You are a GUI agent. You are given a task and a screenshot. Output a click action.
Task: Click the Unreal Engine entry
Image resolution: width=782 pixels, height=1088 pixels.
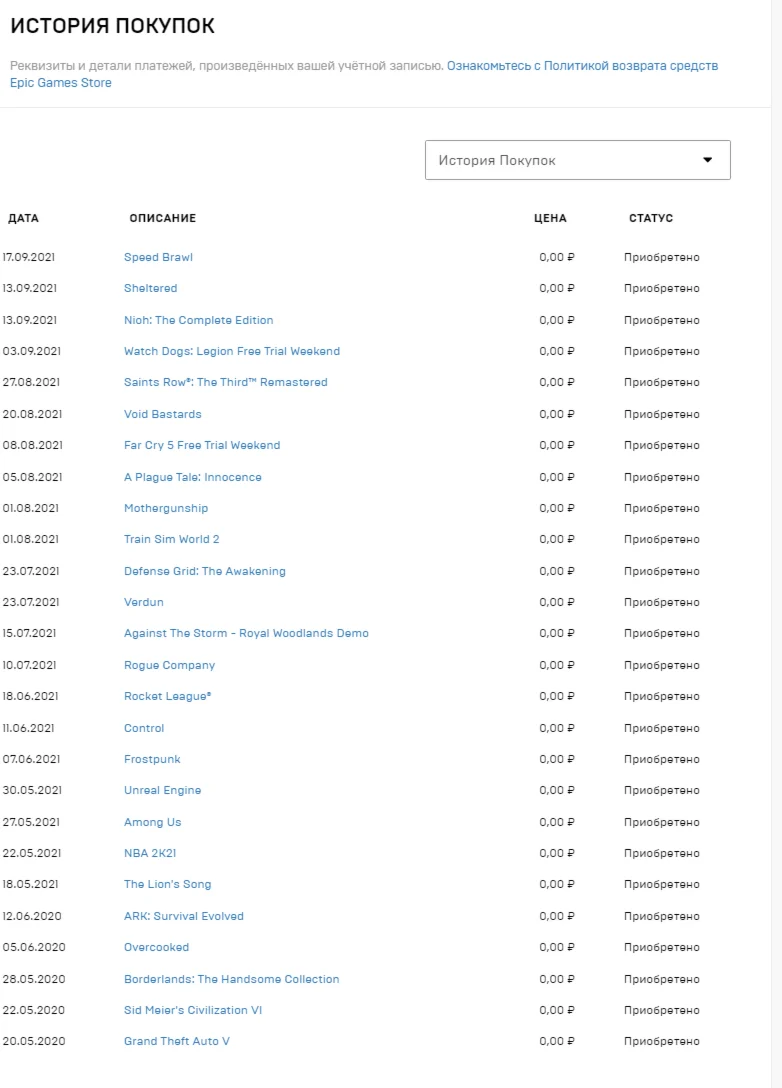pos(162,790)
